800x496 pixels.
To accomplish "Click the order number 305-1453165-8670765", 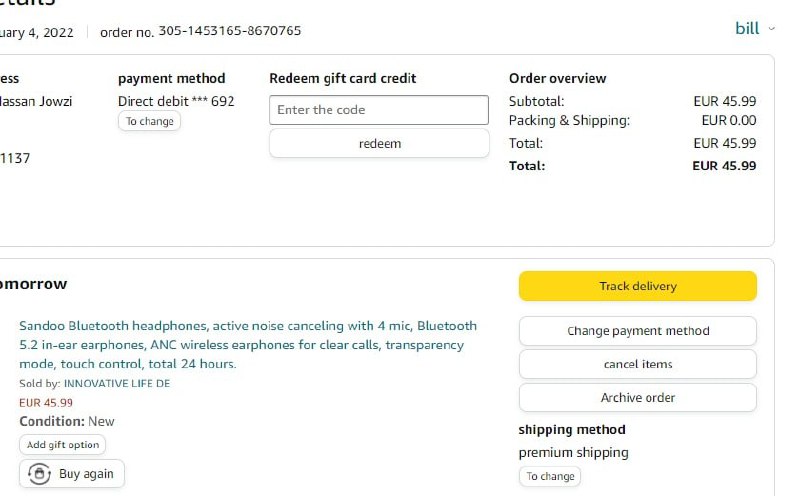I will (229, 31).
